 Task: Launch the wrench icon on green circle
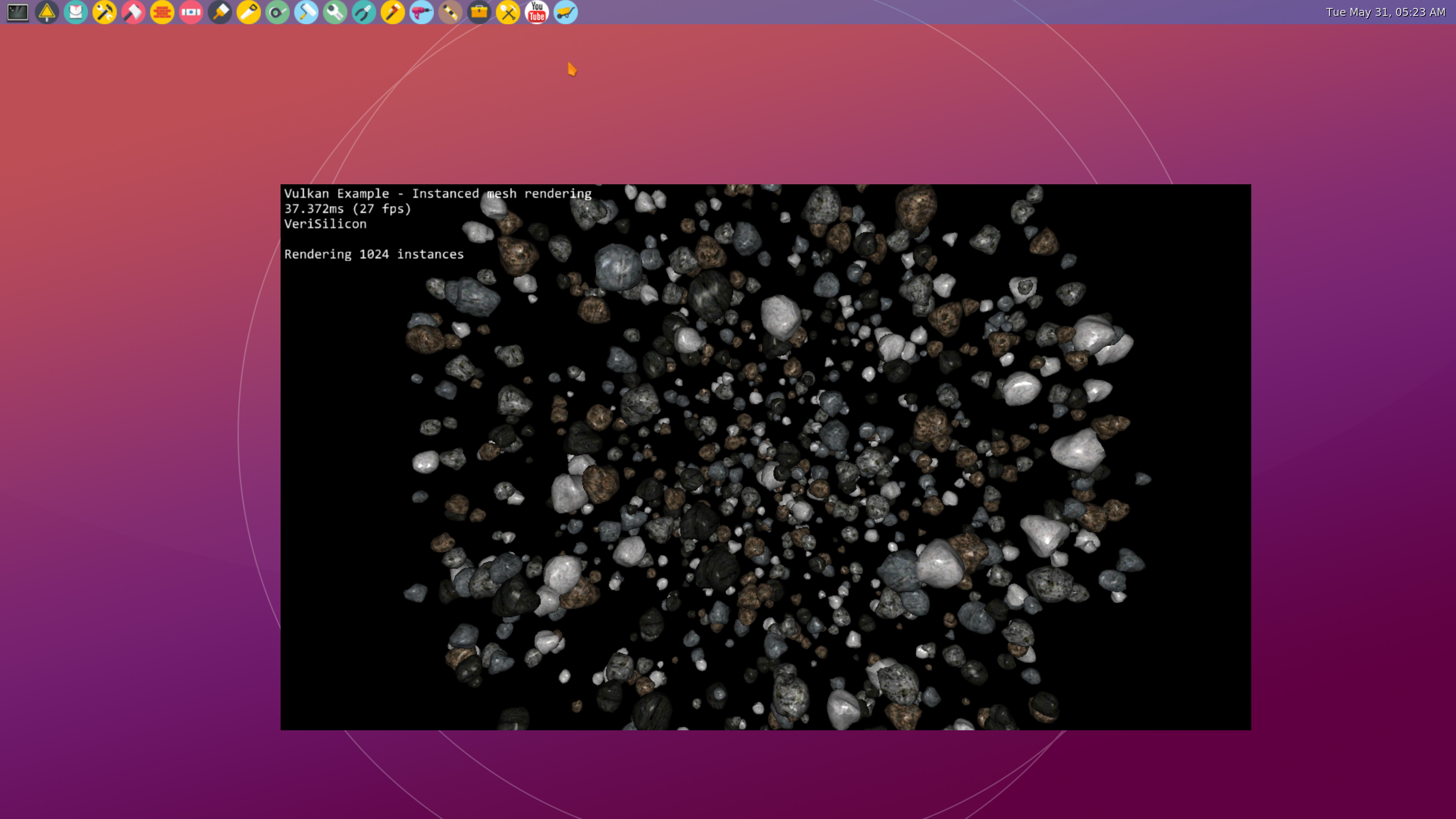(335, 12)
